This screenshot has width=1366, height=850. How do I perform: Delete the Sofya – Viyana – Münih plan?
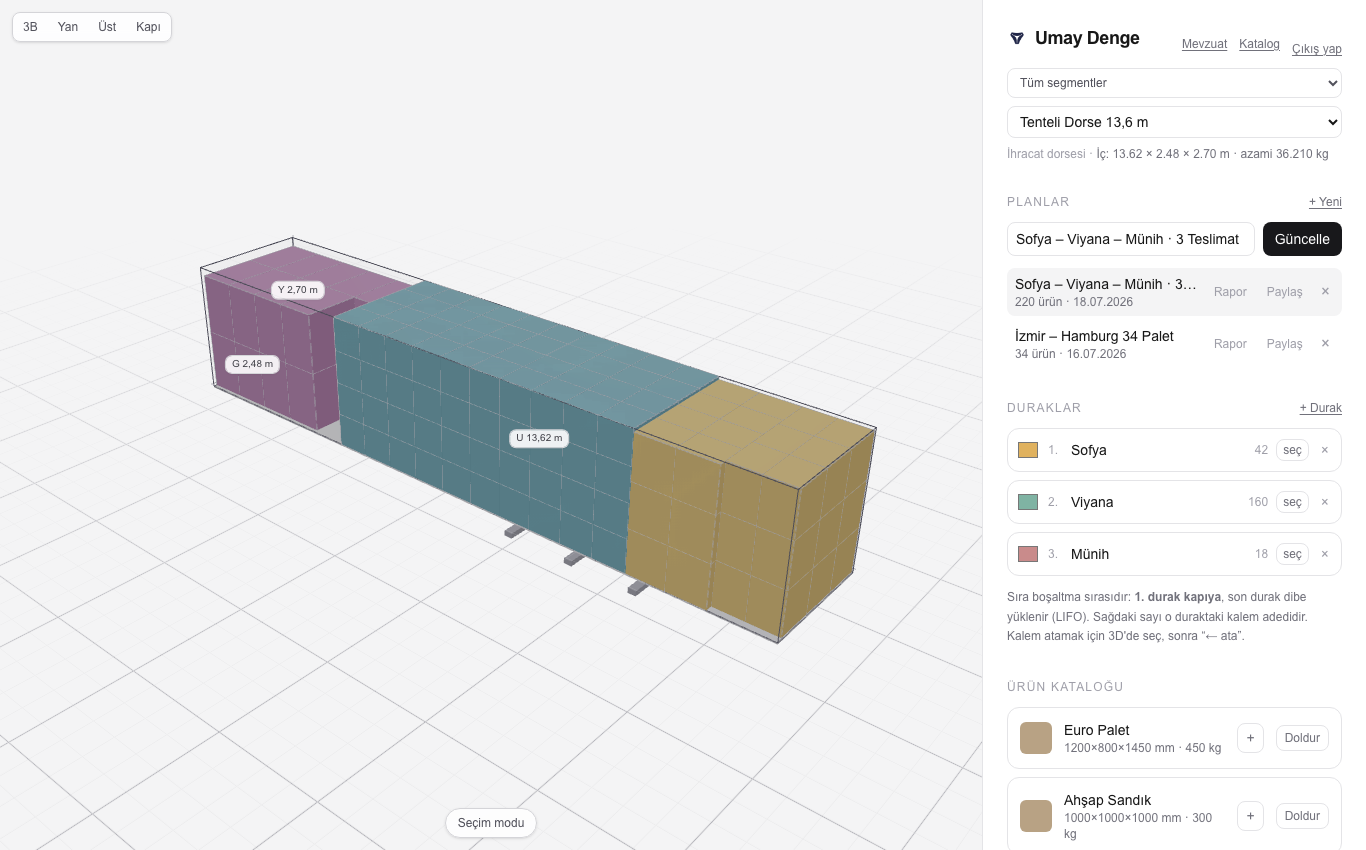pyautogui.click(x=1325, y=292)
